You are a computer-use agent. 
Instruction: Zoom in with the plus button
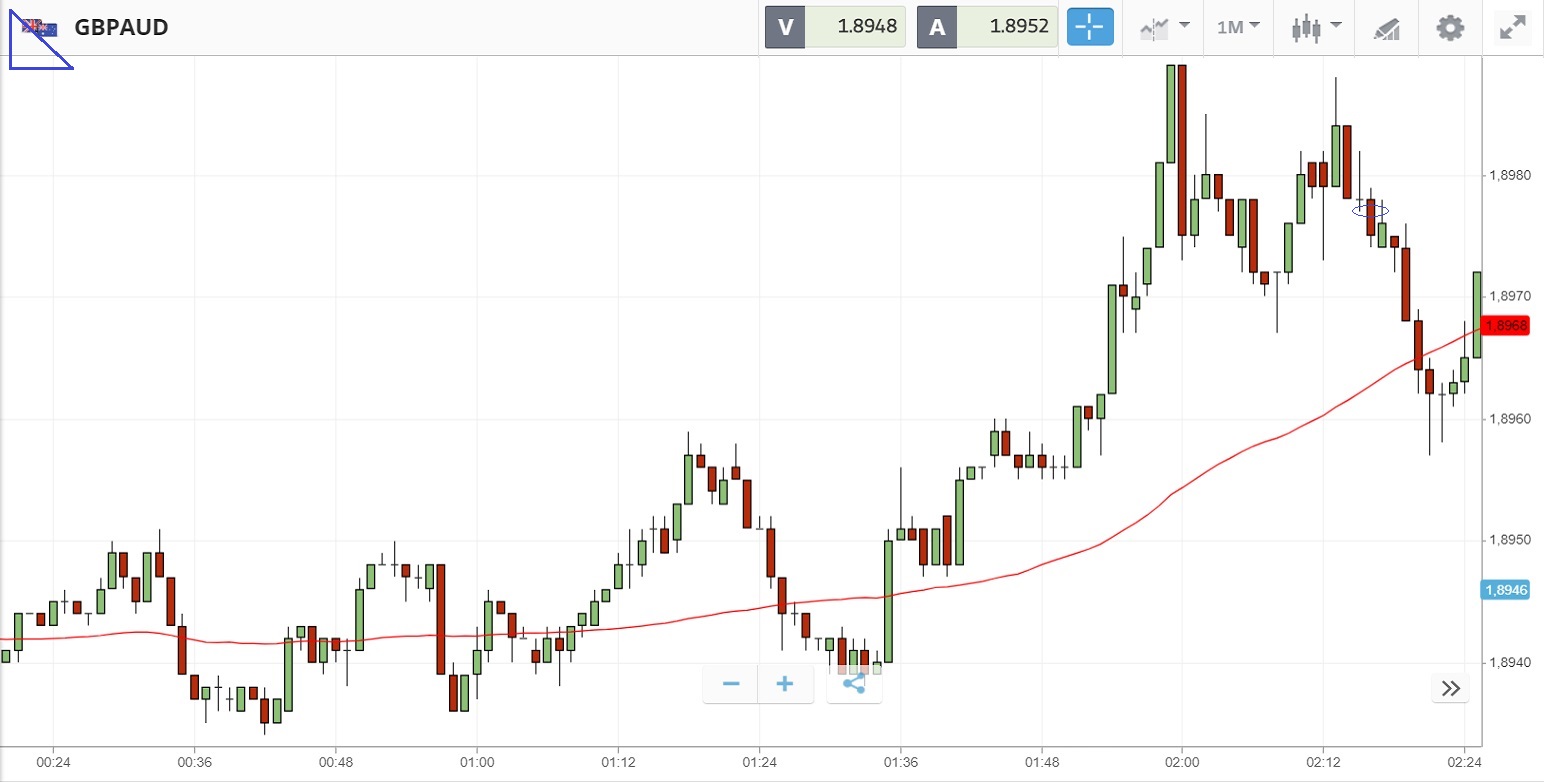785,684
